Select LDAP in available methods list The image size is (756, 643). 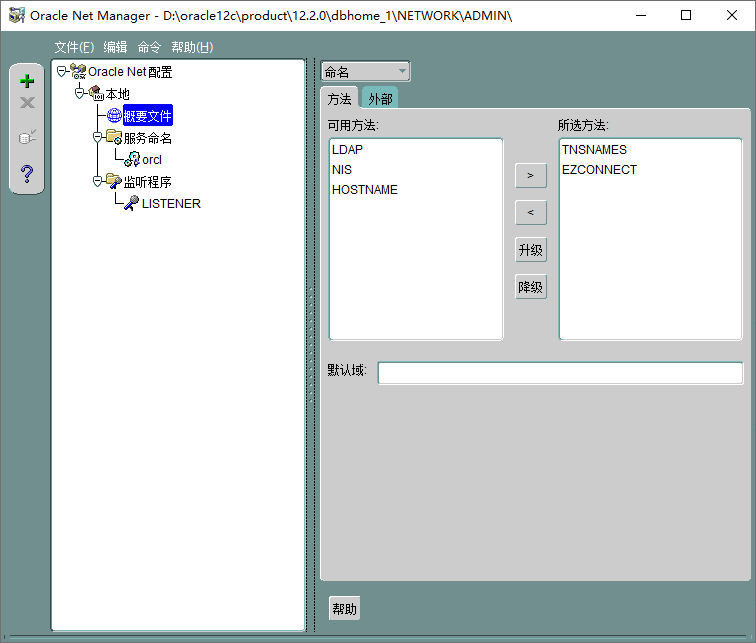click(348, 150)
